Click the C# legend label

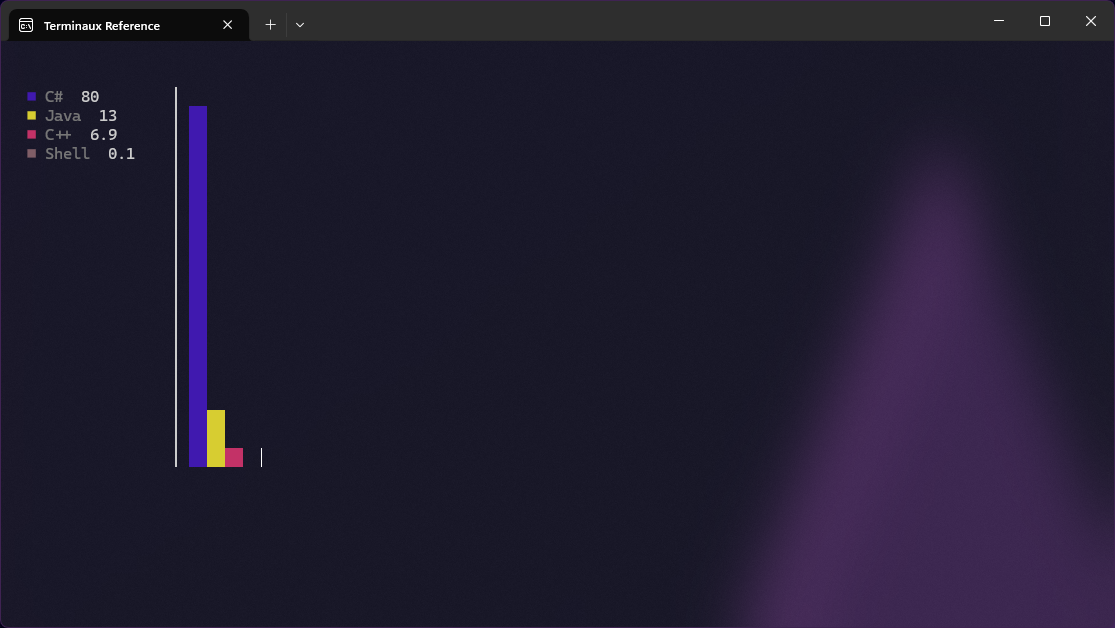[54, 97]
